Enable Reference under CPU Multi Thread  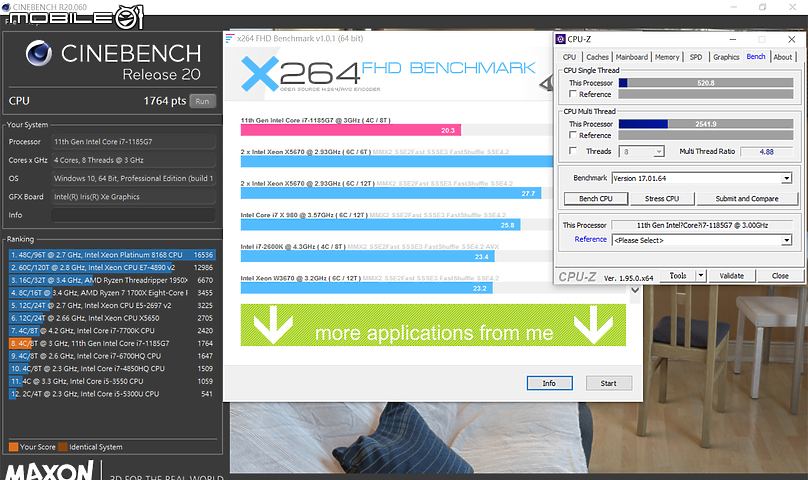(x=573, y=135)
